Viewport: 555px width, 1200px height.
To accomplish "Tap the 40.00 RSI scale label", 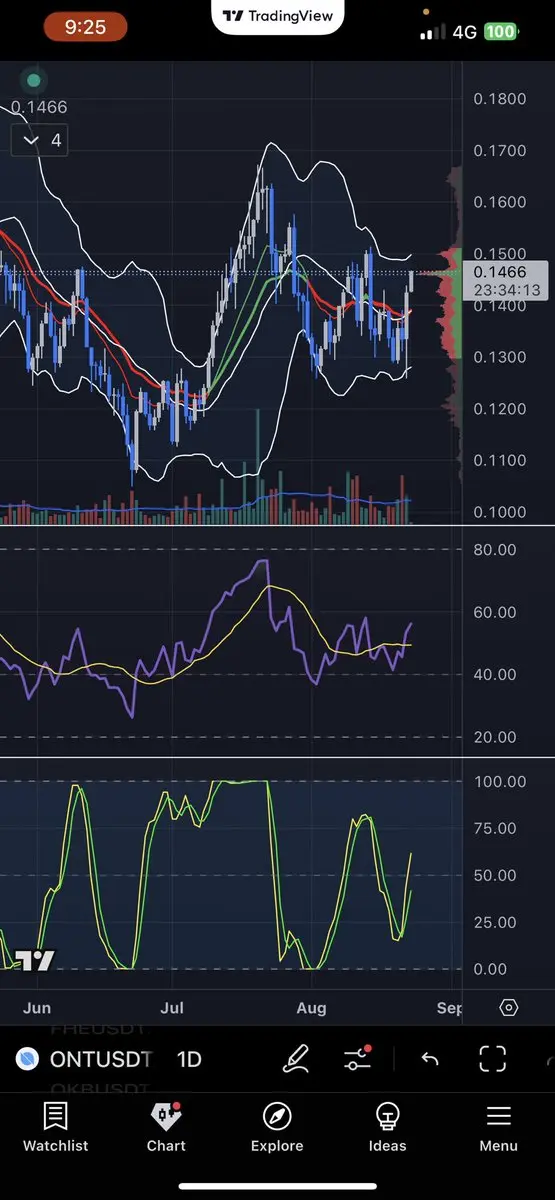I will coord(494,674).
